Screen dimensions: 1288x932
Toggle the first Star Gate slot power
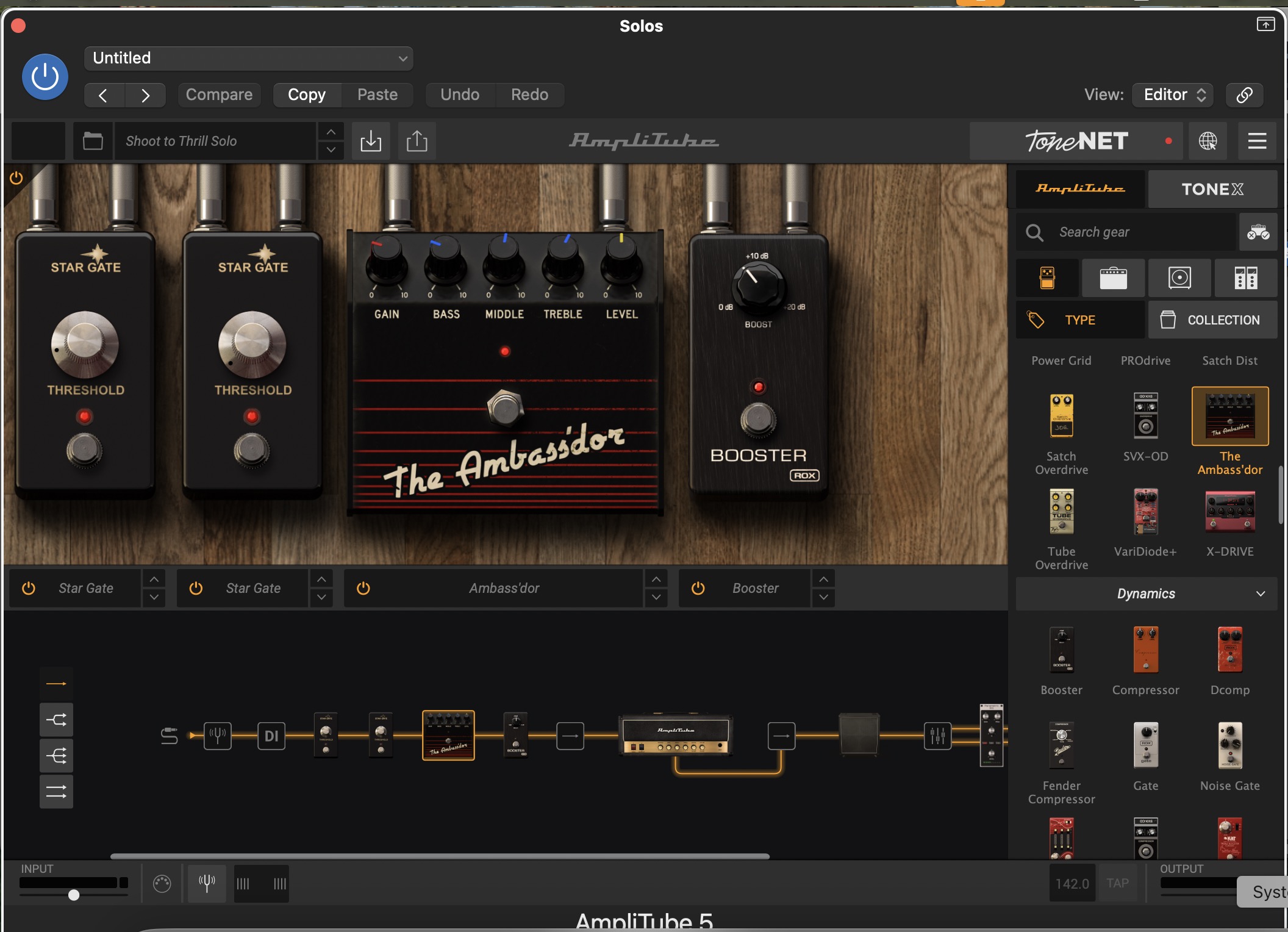(x=29, y=588)
